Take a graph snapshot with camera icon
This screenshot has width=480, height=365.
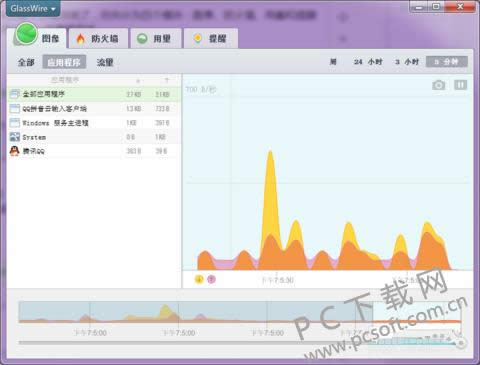coord(438,85)
